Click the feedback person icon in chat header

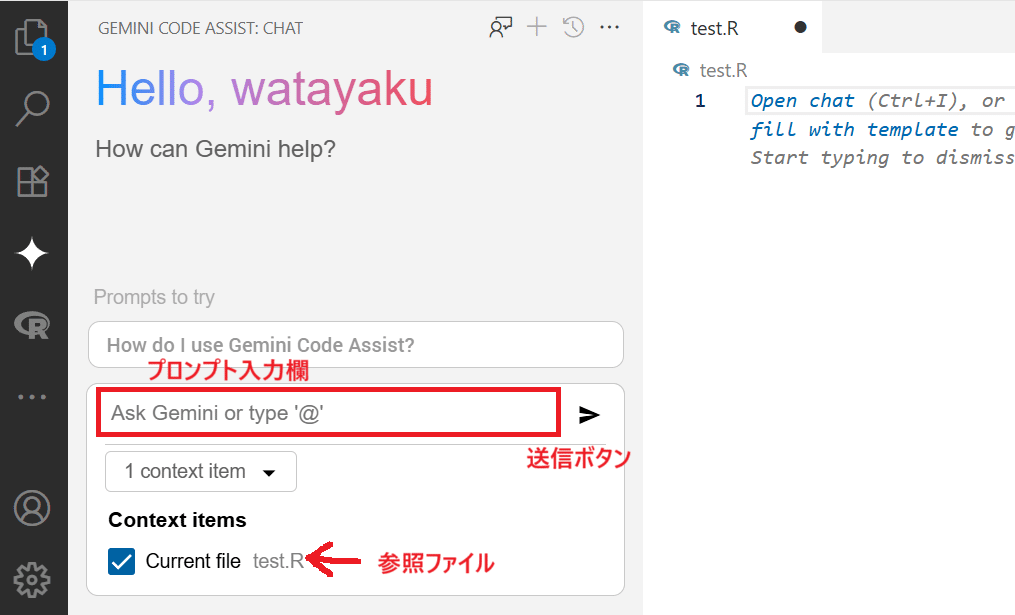pos(500,27)
